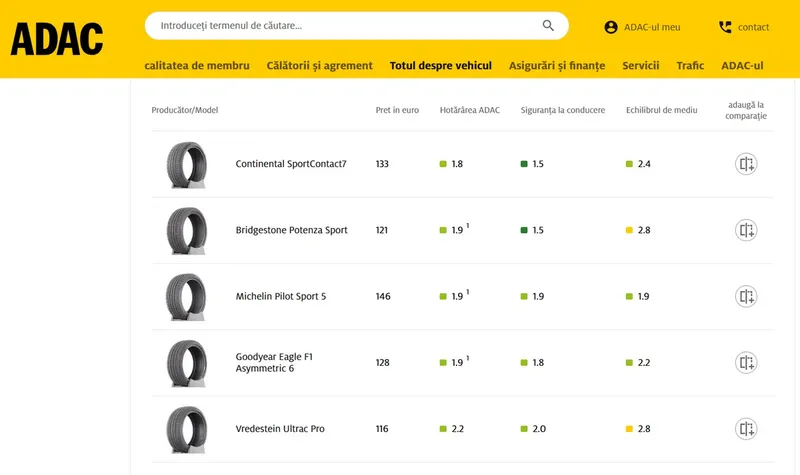Viewport: 800px width, 475px height.
Task: Click the 'Producător/Model' column header
Action: [185, 110]
